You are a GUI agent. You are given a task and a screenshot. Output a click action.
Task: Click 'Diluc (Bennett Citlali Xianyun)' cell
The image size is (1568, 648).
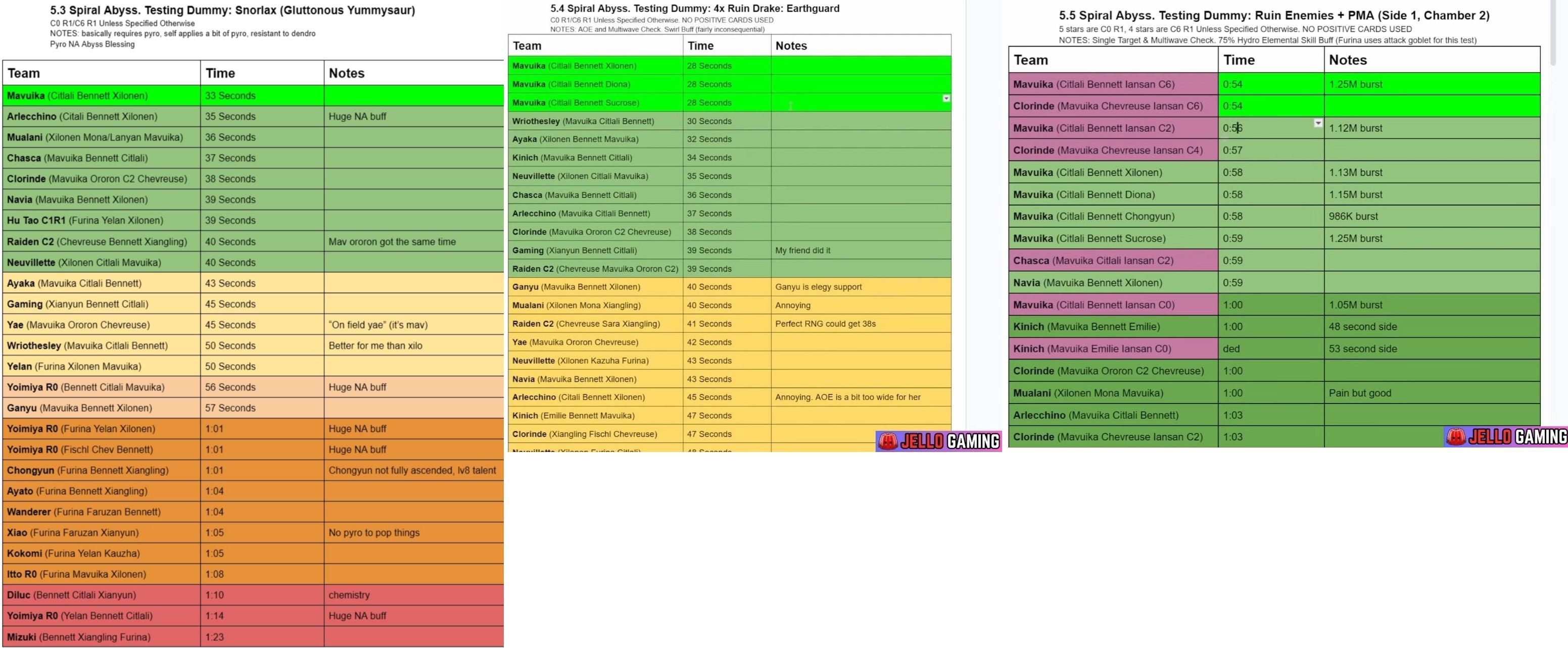point(102,595)
